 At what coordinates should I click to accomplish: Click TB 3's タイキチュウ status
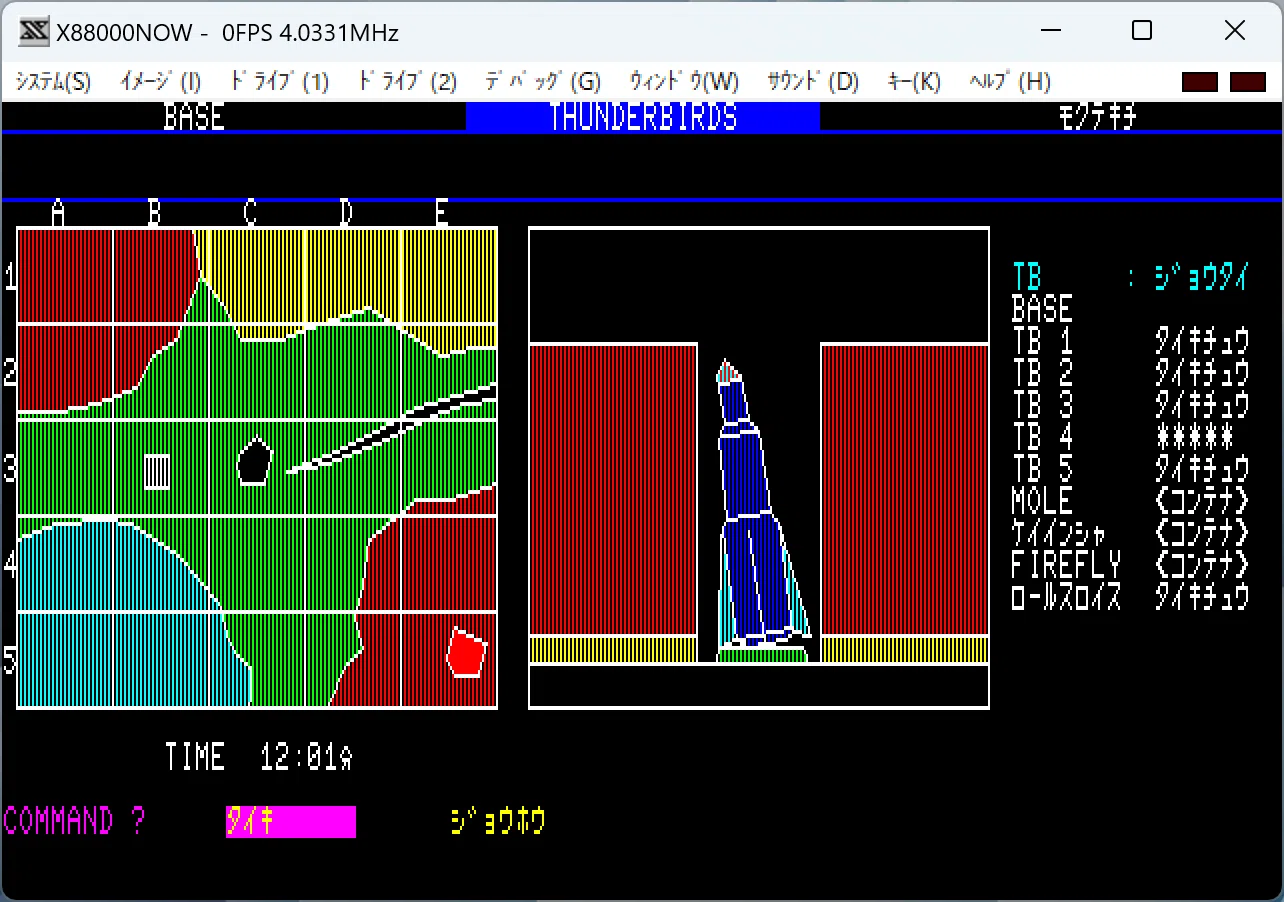pyautogui.click(x=1202, y=405)
